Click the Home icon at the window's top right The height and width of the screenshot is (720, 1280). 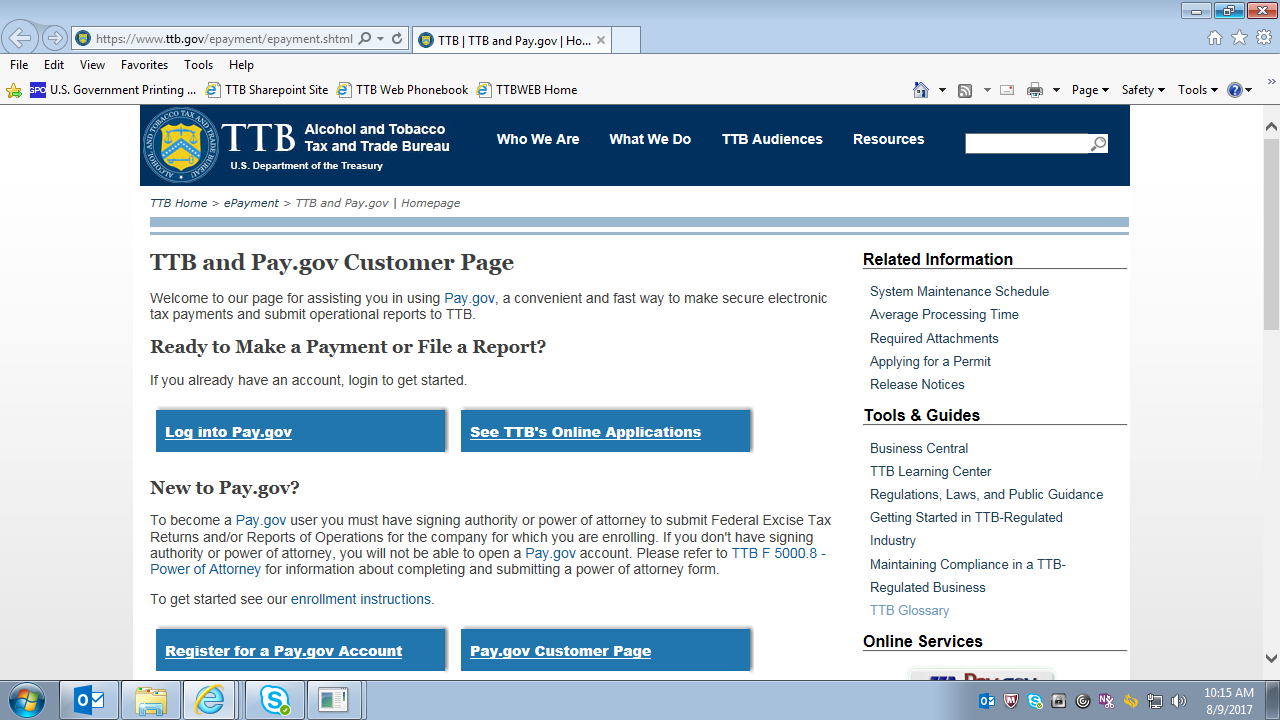(x=1215, y=38)
